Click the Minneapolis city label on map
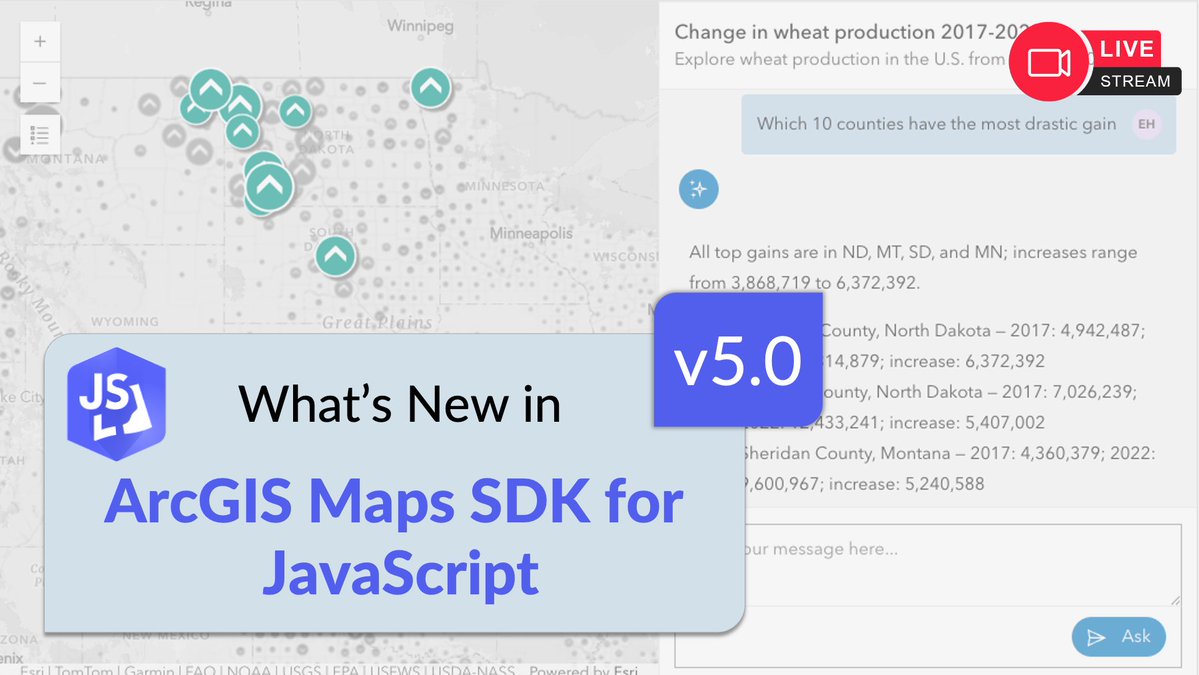Viewport: 1199px width, 675px height. click(x=531, y=232)
